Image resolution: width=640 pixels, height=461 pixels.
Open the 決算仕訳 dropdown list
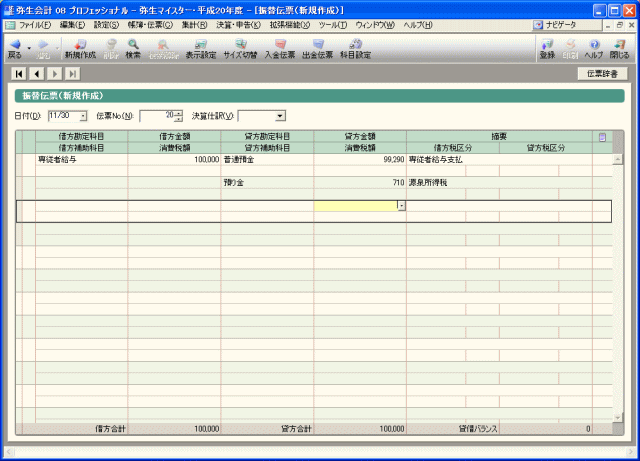click(x=280, y=116)
